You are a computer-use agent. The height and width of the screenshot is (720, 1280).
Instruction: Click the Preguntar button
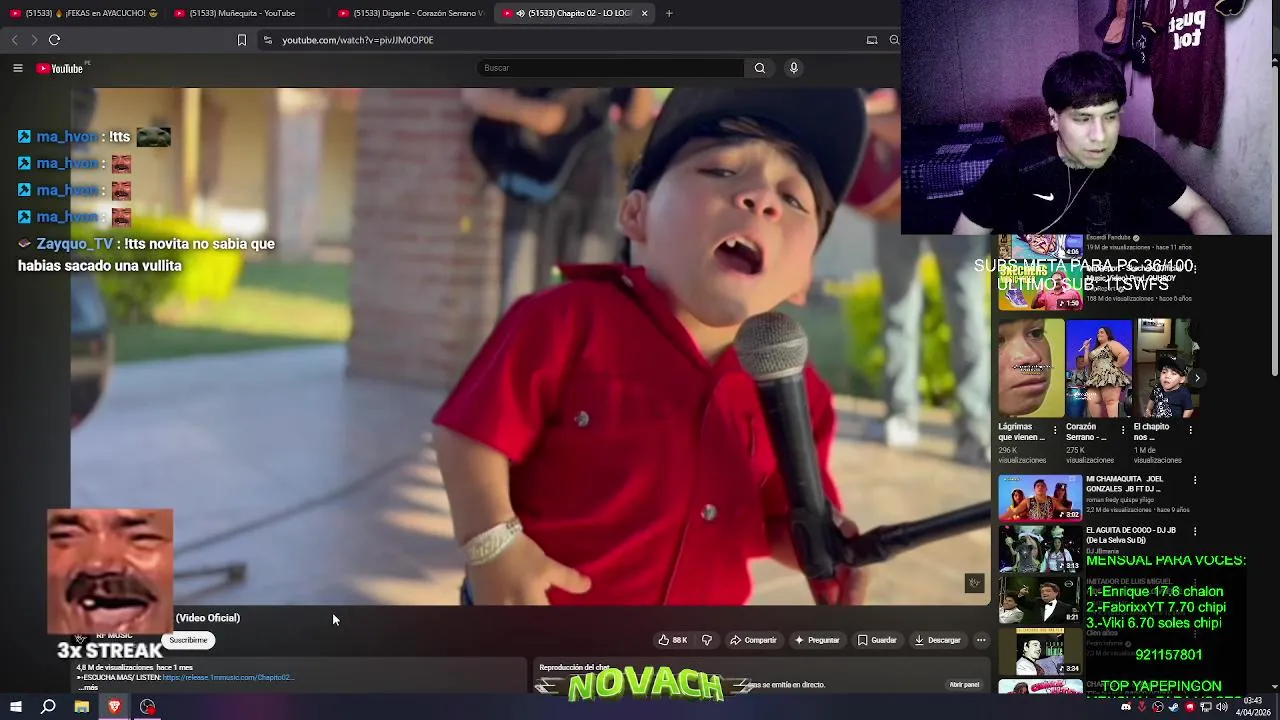pyautogui.click(x=817, y=640)
